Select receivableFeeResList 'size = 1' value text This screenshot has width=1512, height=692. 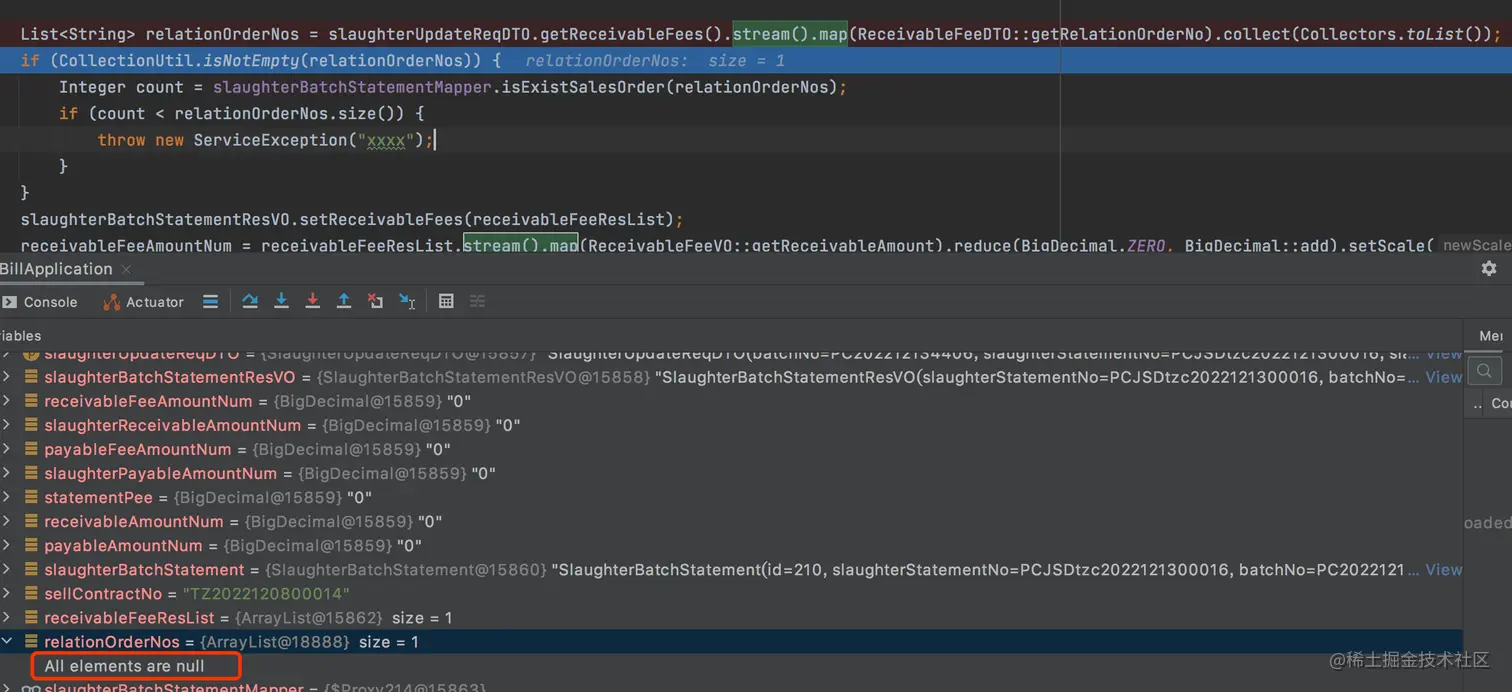pos(422,618)
